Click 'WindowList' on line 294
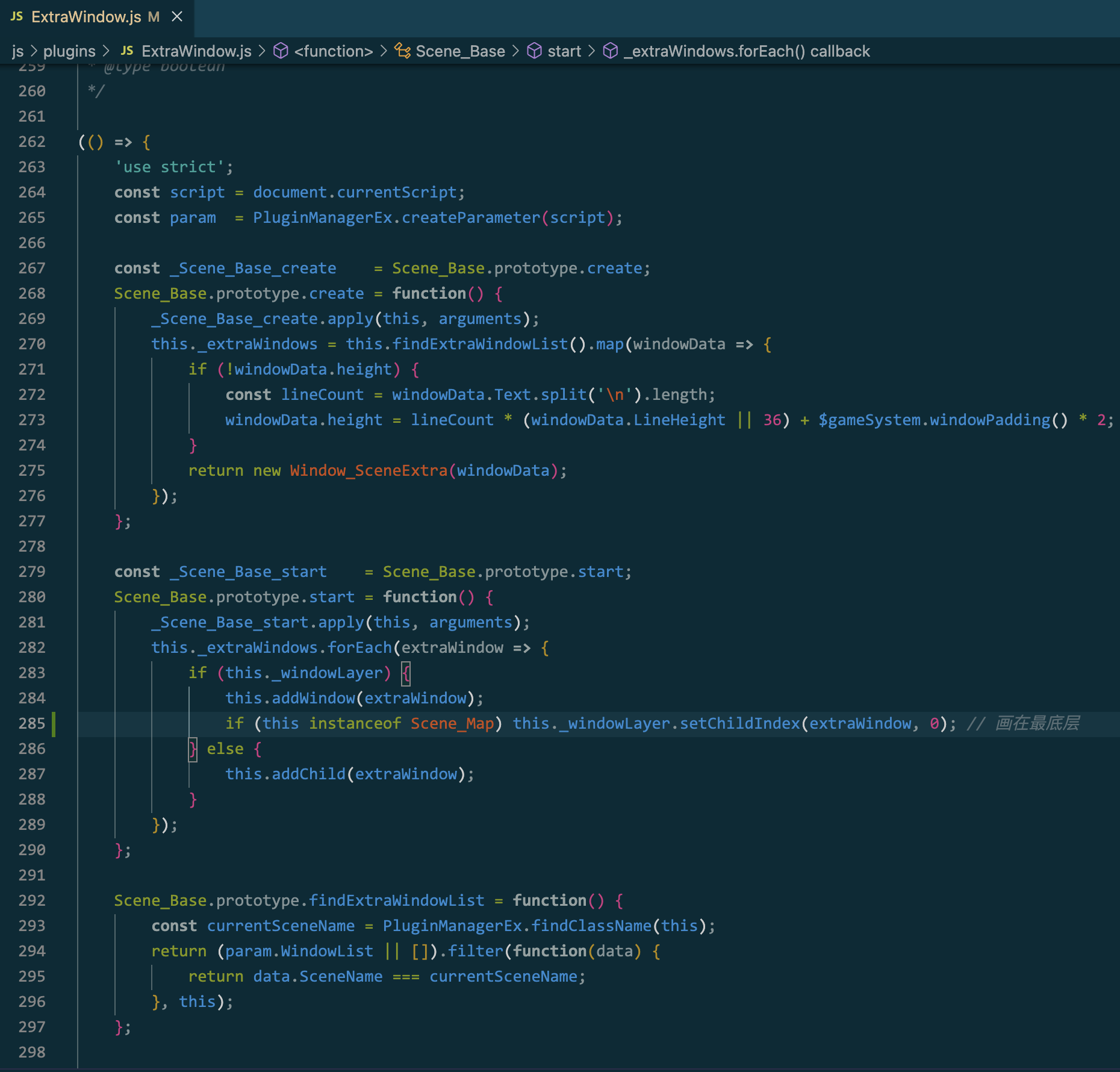The image size is (1120, 1072). (x=327, y=951)
